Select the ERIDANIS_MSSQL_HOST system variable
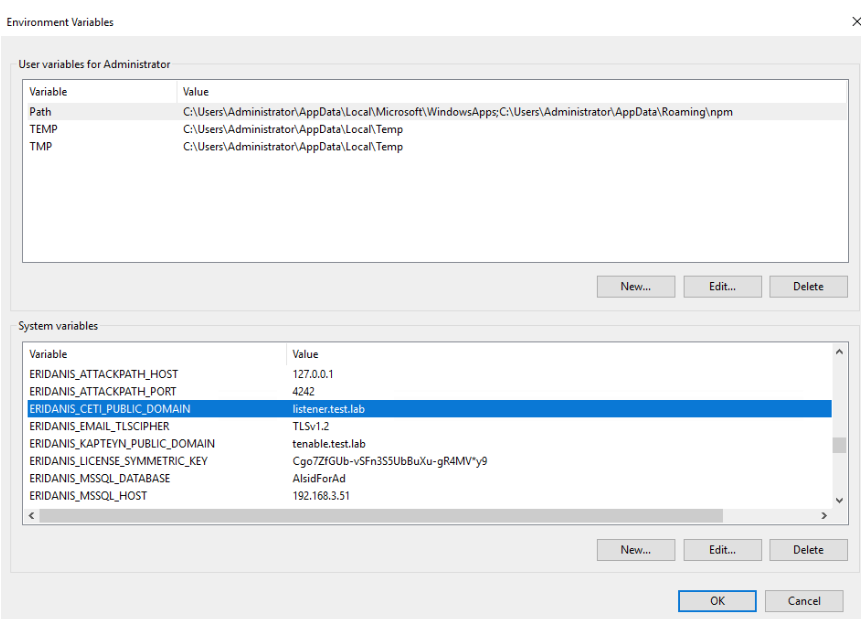 click(429, 495)
